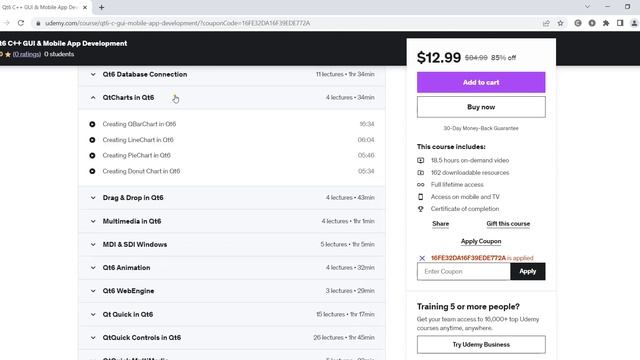The image size is (640, 360).
Task: Expand the Drag & Drop in Qt6 section
Action: [x=232, y=198]
